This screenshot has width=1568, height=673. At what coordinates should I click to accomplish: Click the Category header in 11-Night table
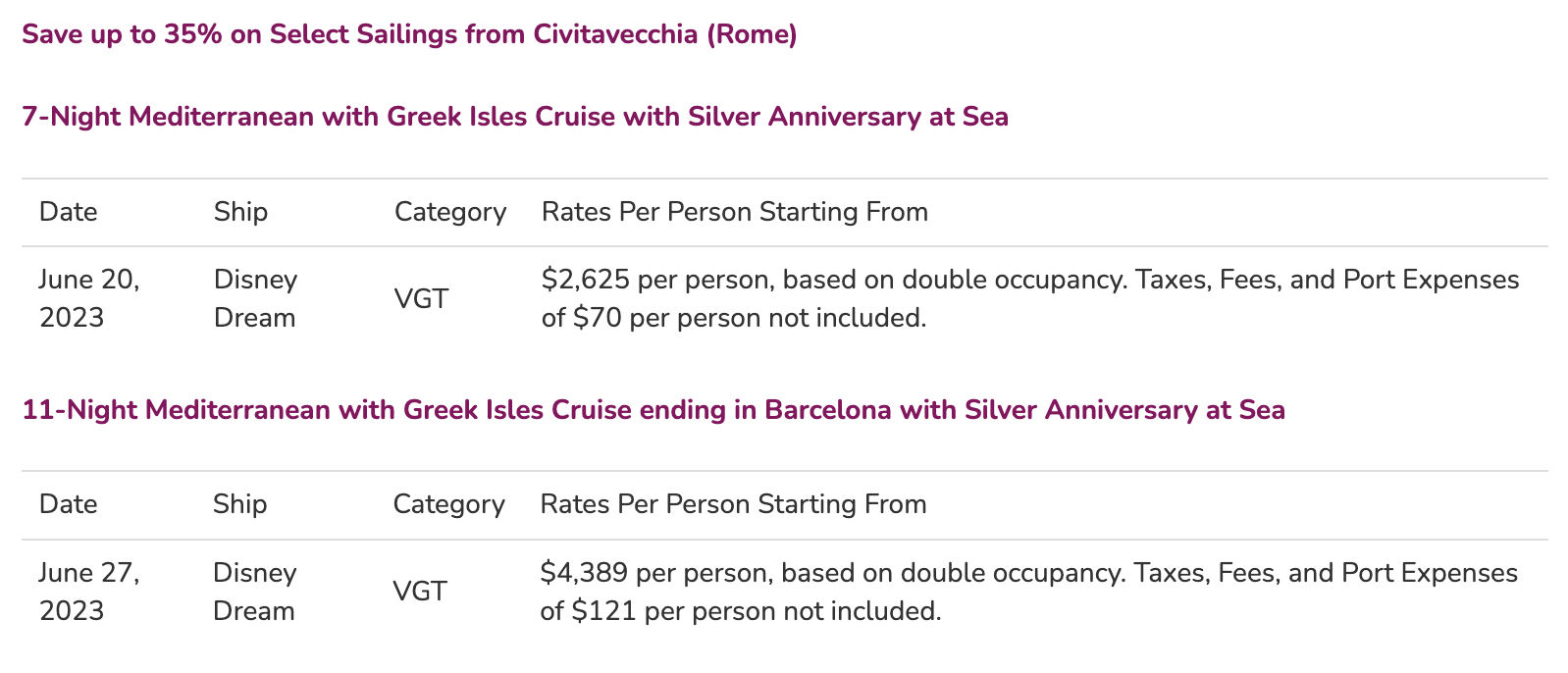[448, 504]
